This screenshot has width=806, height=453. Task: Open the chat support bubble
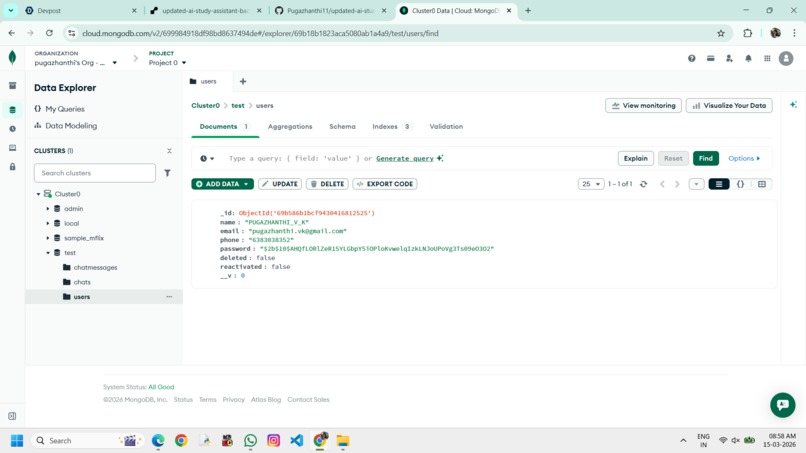[782, 405]
